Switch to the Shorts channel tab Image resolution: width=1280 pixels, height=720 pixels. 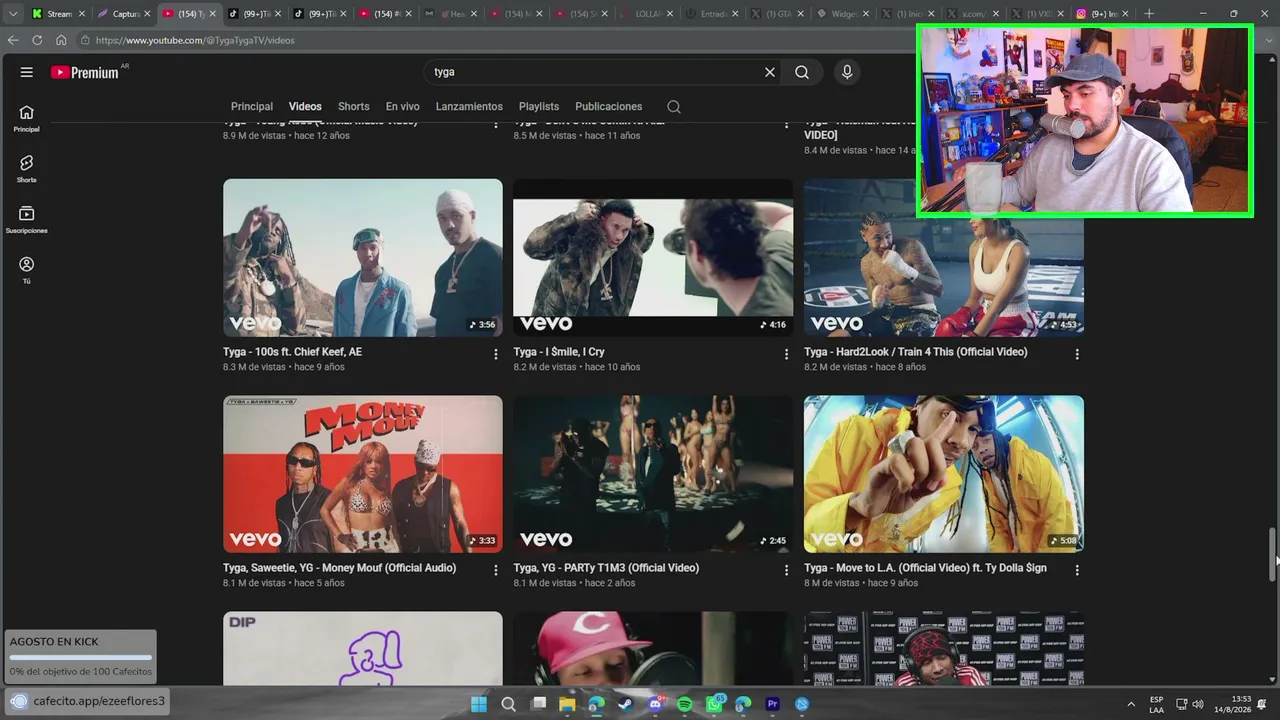coord(353,107)
